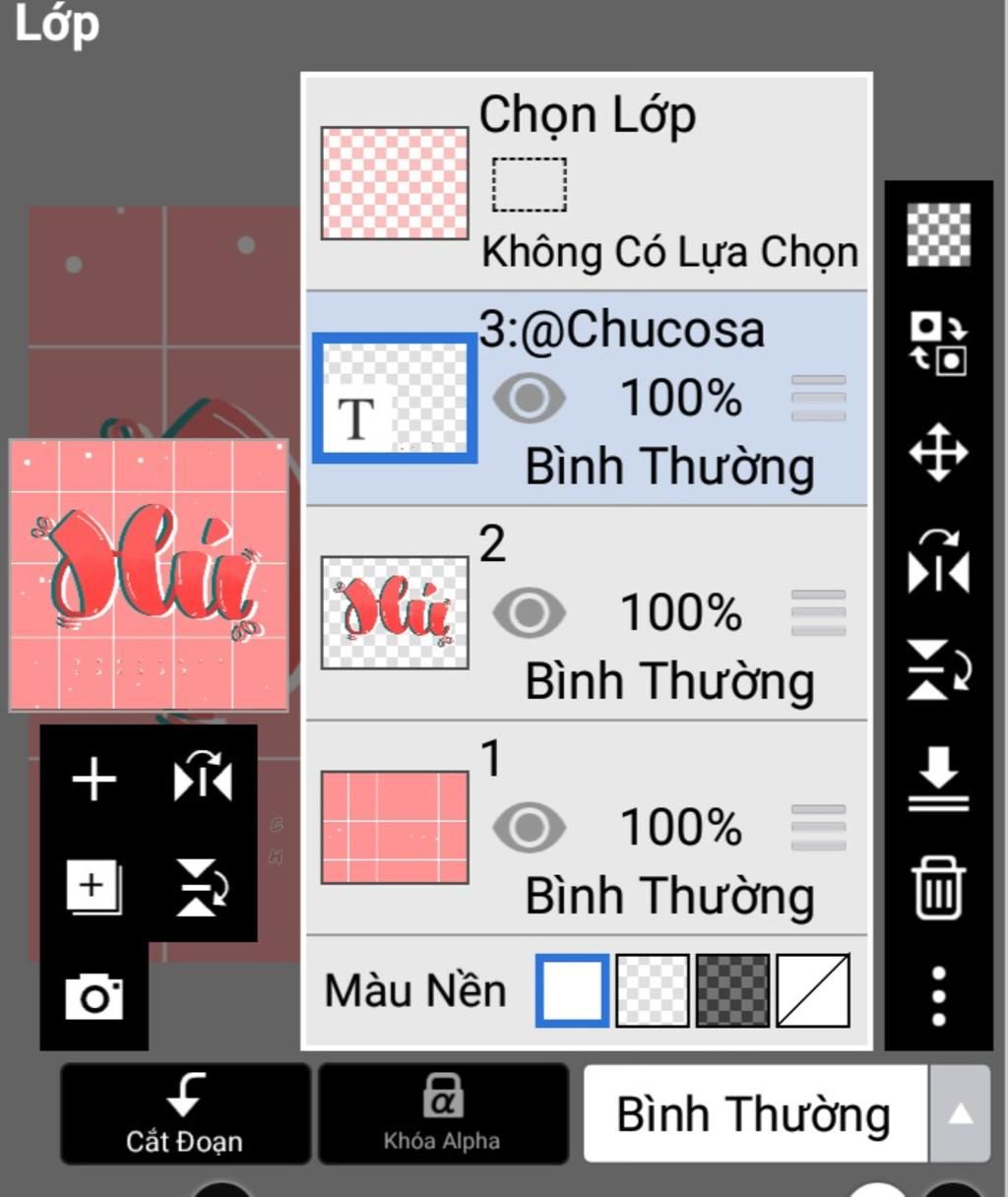Click checkerboard icon at top of right toolbar
The width and height of the screenshot is (1008, 1197).
click(x=938, y=234)
